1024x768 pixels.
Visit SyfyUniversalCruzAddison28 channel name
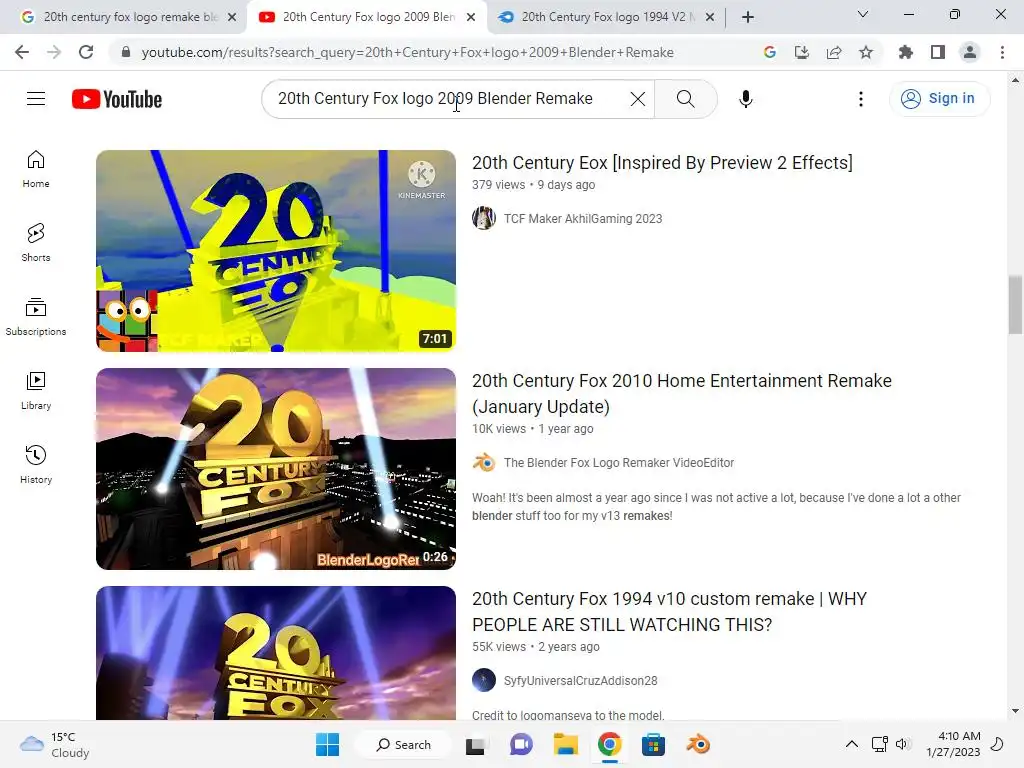click(580, 681)
